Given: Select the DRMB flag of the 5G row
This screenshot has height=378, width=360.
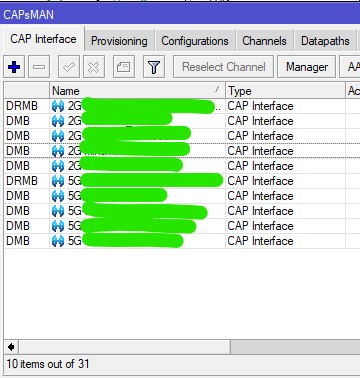Looking at the screenshot, I should (x=22, y=181).
